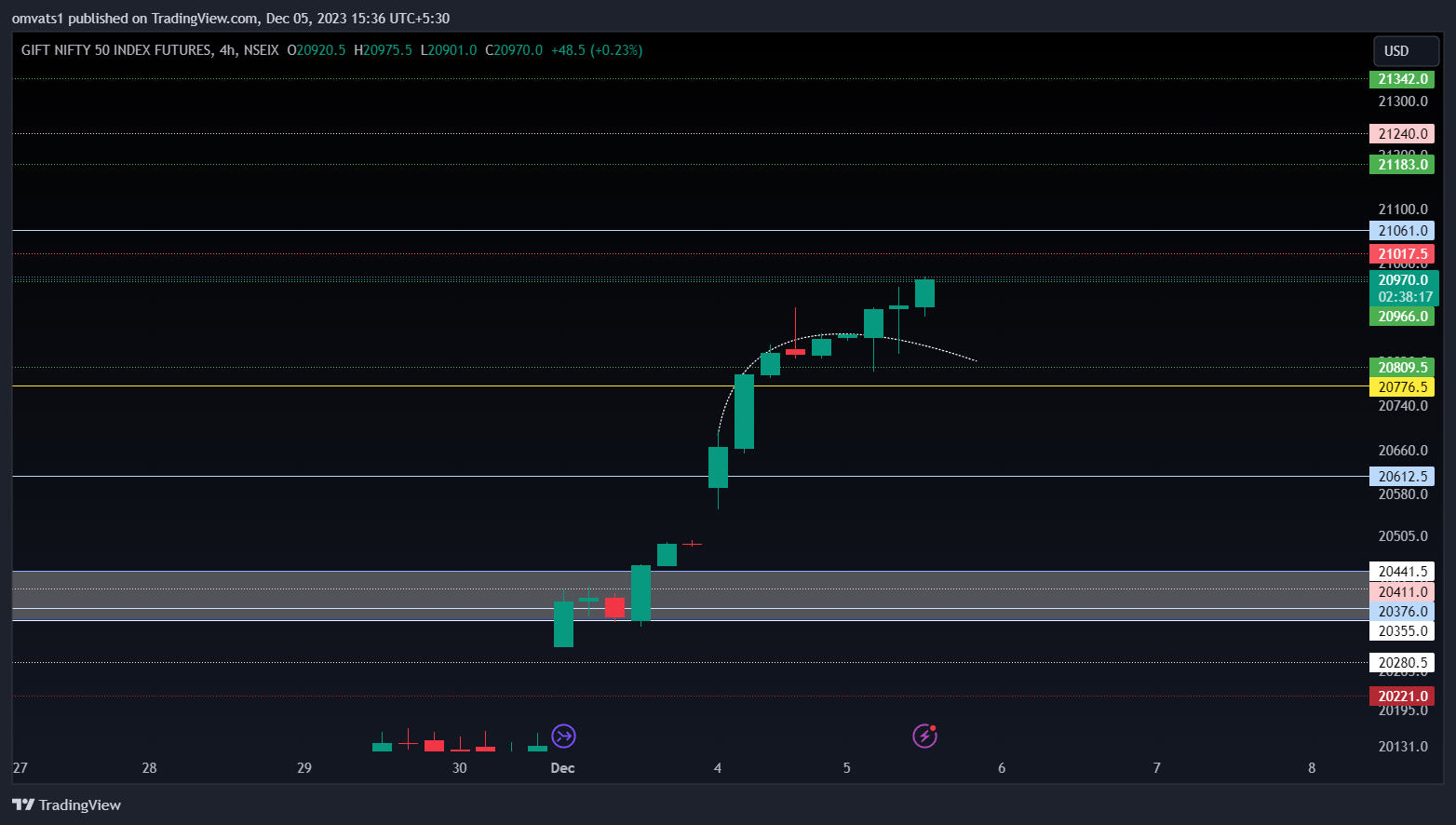Click the 02:38:17 countdown timer

tap(1405, 297)
